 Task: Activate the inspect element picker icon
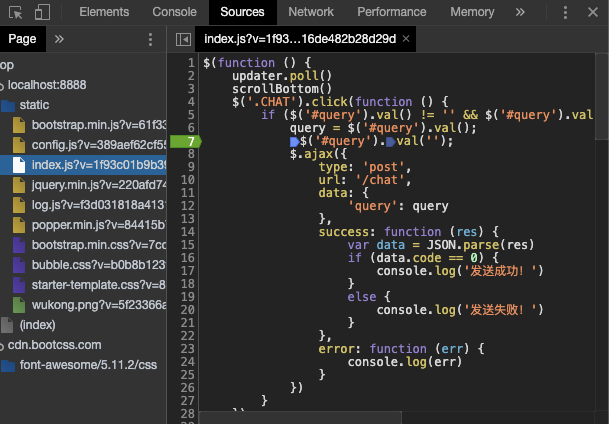tap(16, 12)
